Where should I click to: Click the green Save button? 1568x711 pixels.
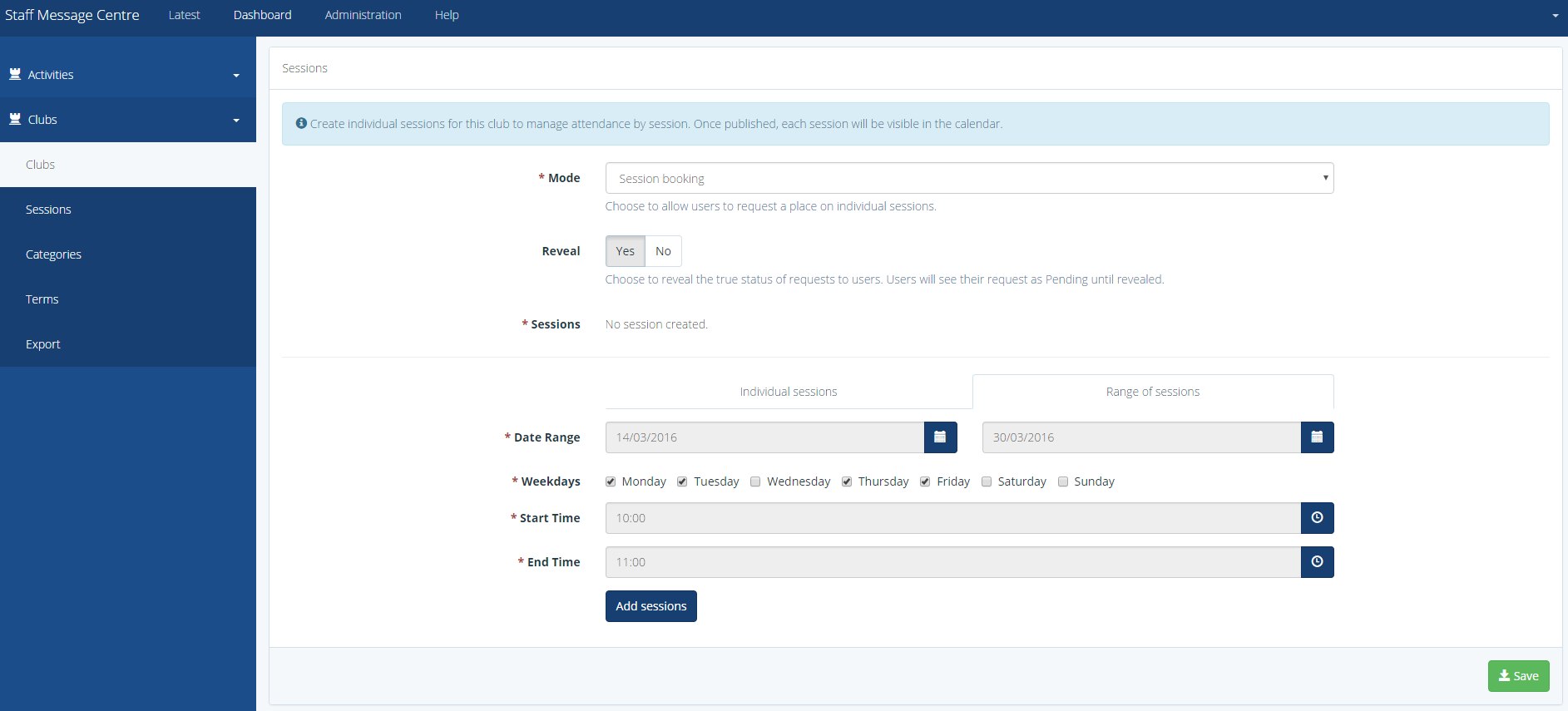click(1518, 676)
